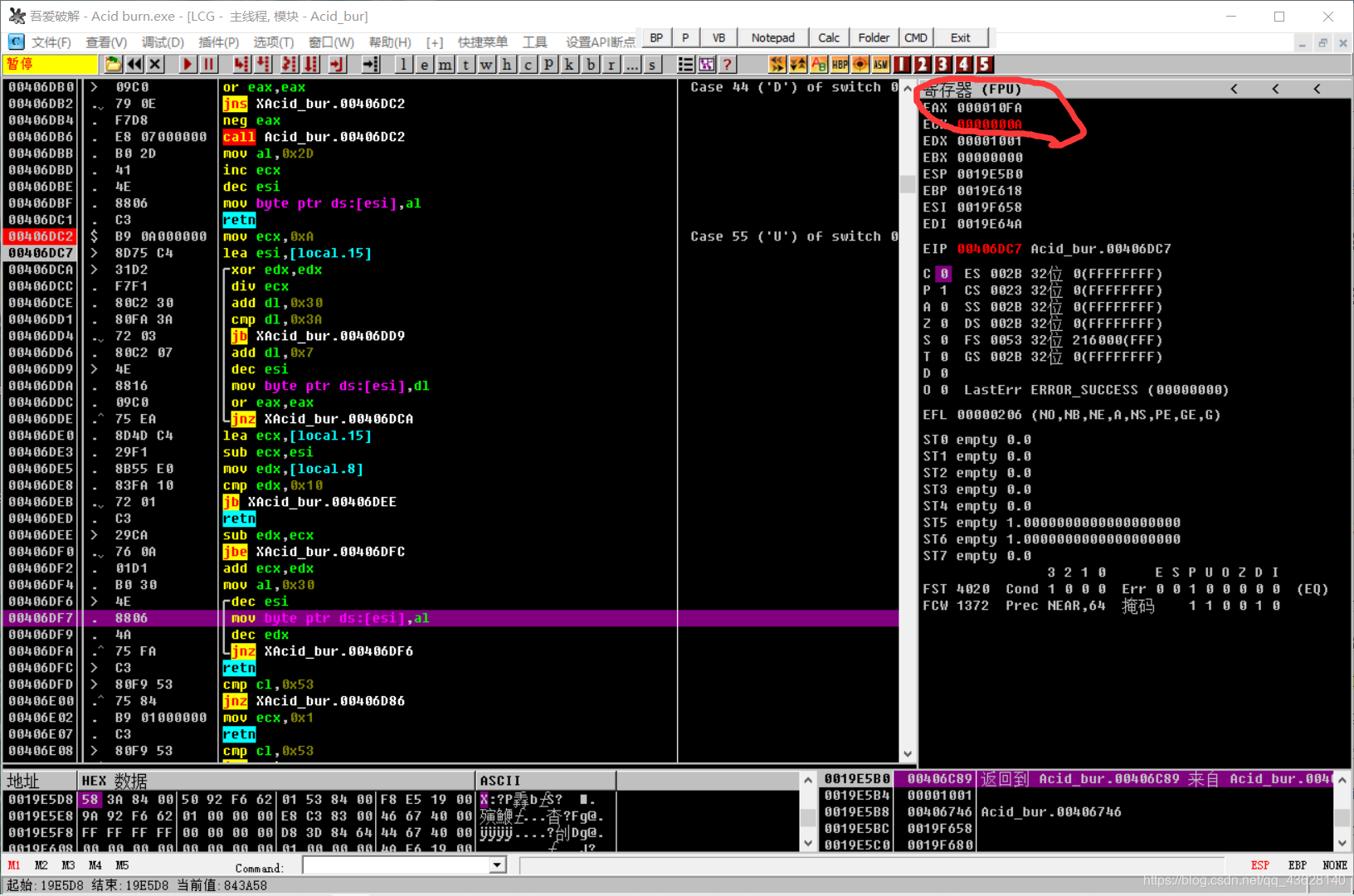Click the Calc quick button
This screenshot has height=896, width=1354.
[x=829, y=38]
